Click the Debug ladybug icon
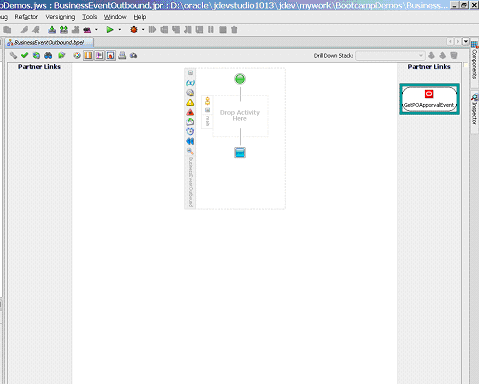 [134, 30]
